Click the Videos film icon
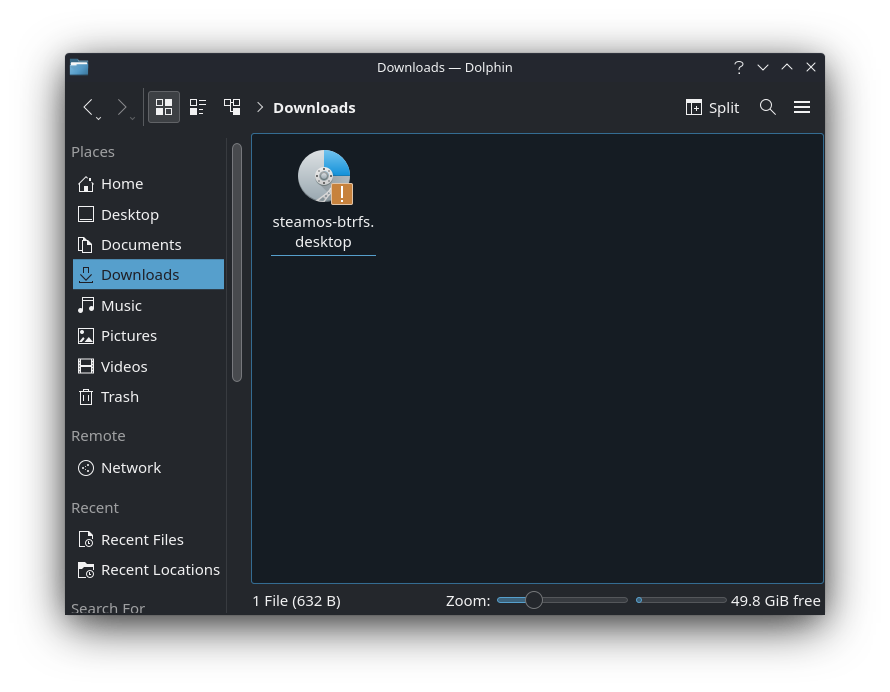The image size is (890, 692). (x=86, y=366)
